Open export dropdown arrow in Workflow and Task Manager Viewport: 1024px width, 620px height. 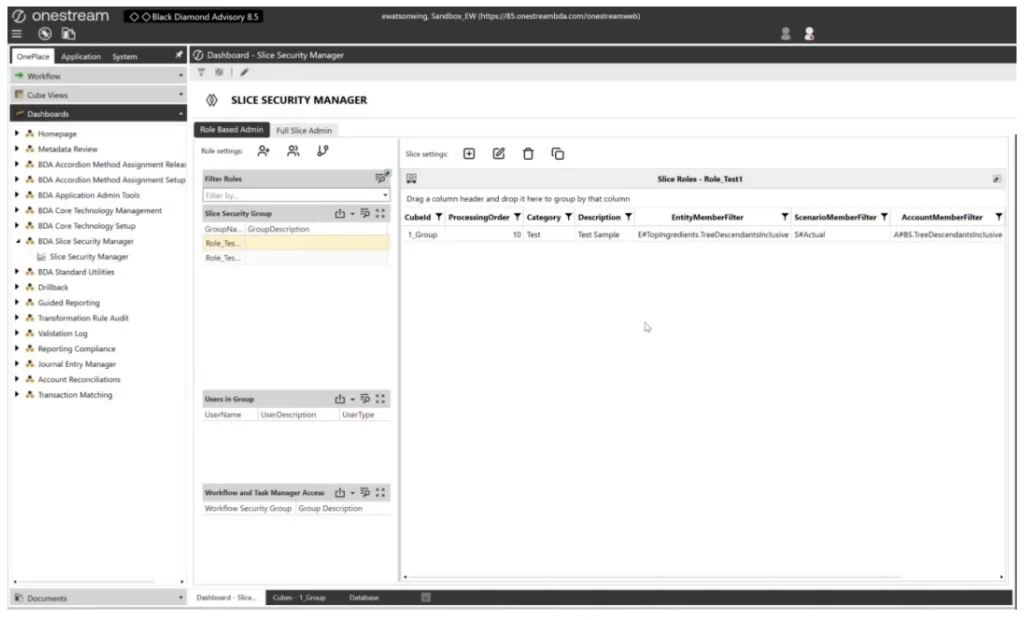352,494
